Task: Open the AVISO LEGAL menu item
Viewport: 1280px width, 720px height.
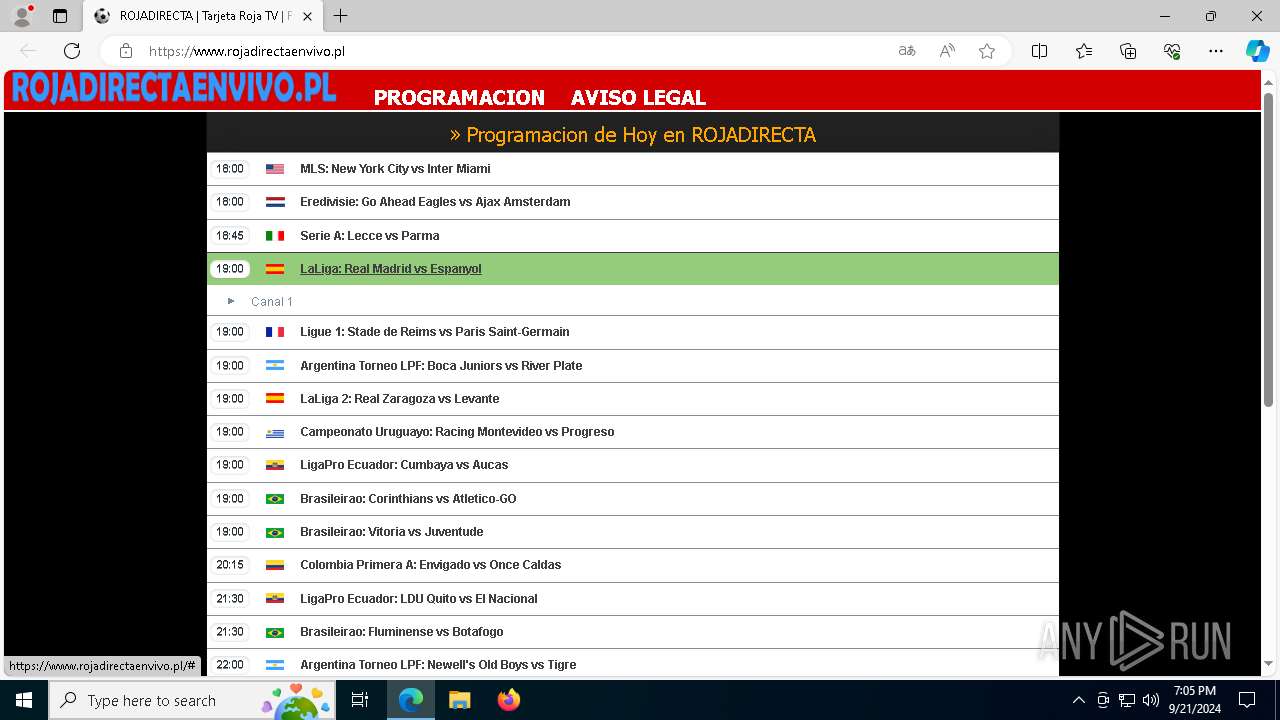Action: (x=639, y=98)
